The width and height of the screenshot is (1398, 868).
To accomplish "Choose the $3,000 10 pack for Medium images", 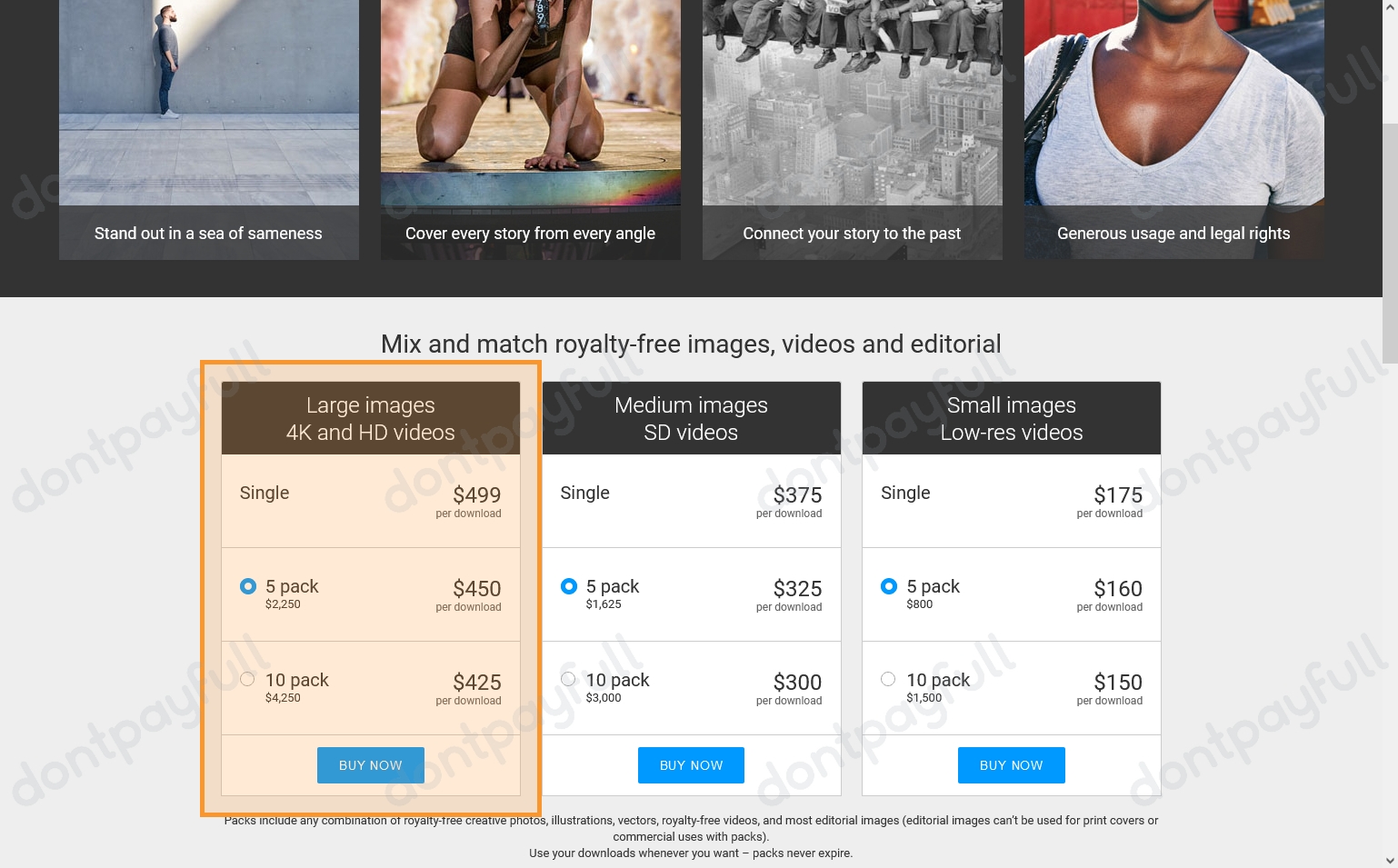I will (x=568, y=680).
